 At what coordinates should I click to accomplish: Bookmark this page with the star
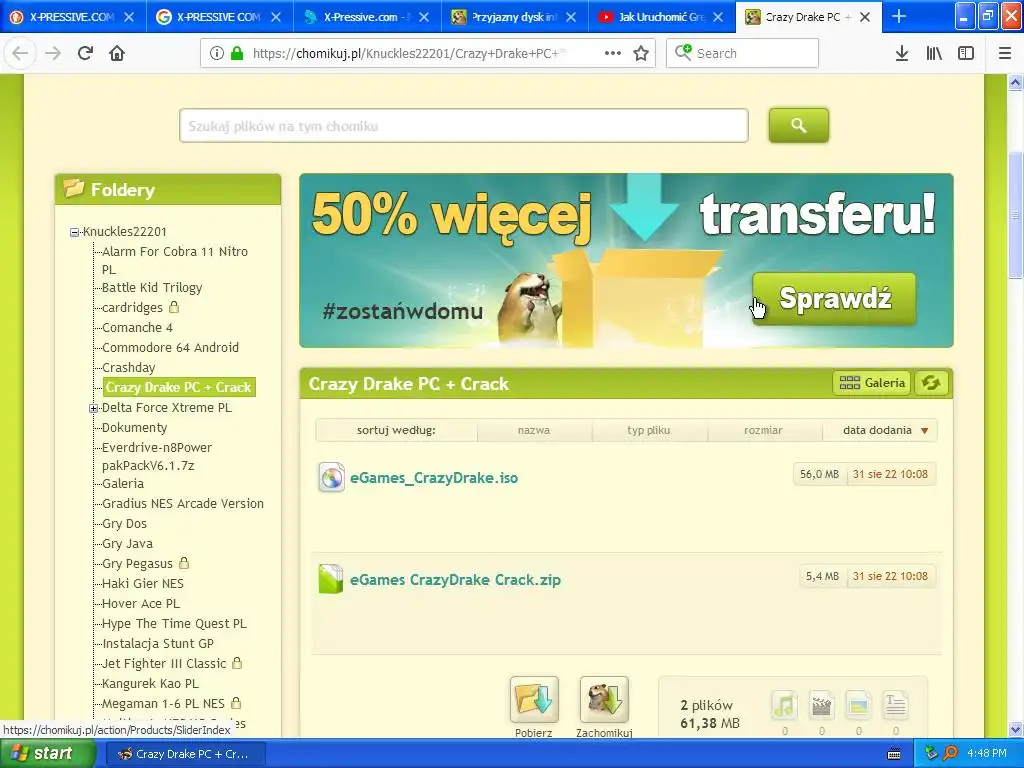tap(641, 54)
